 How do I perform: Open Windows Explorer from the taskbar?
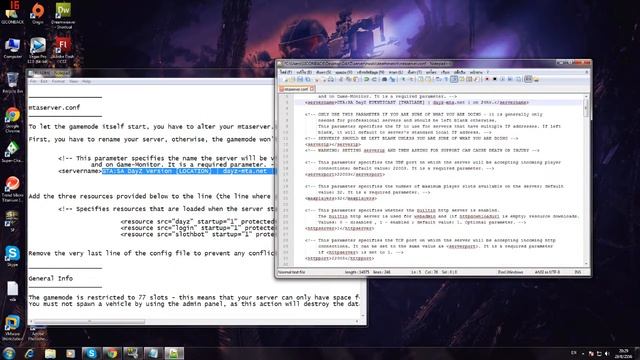click(x=50, y=353)
